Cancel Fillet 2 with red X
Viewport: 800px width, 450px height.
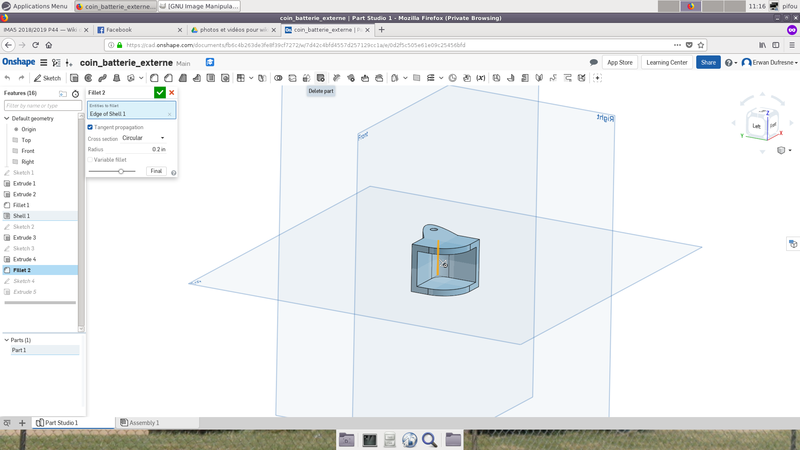tap(172, 92)
